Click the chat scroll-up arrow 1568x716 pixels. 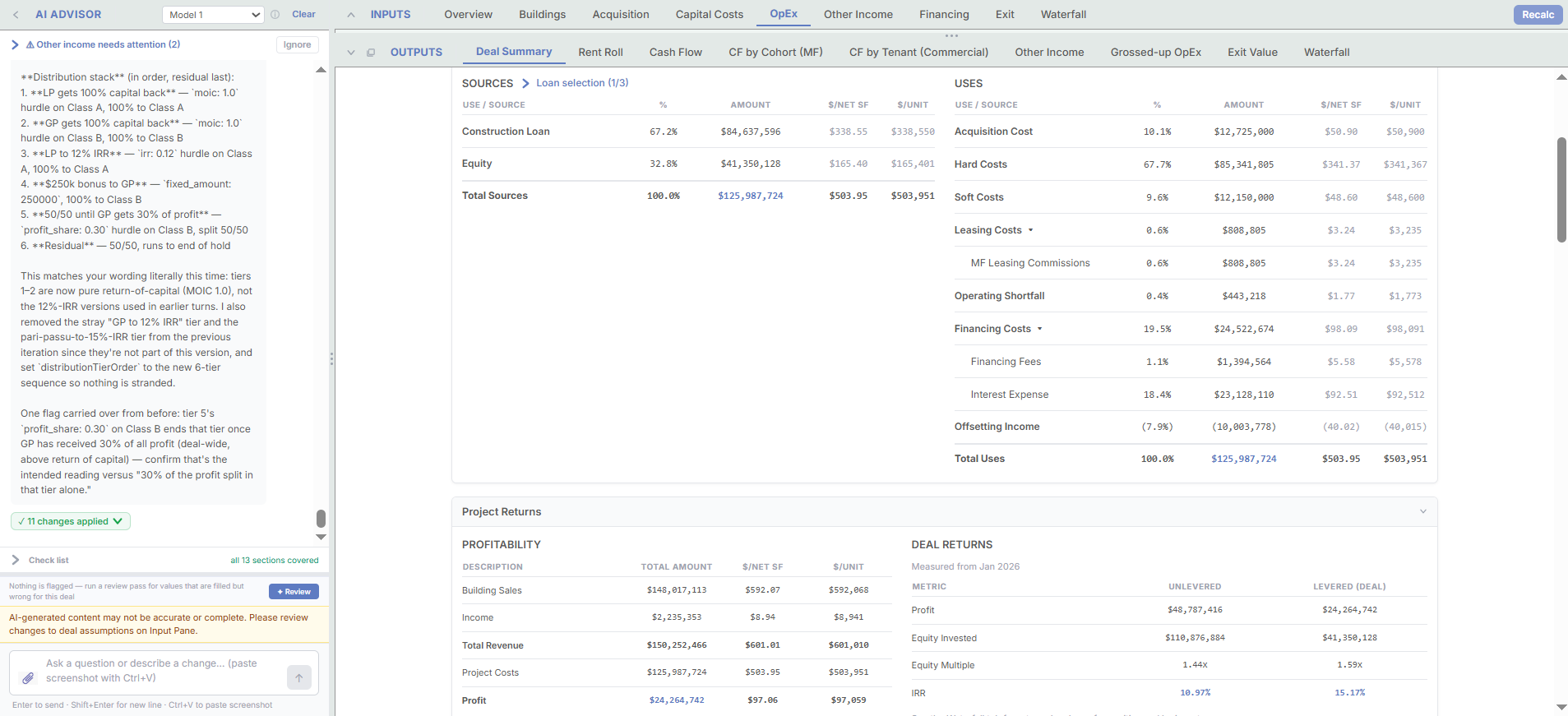pos(321,70)
